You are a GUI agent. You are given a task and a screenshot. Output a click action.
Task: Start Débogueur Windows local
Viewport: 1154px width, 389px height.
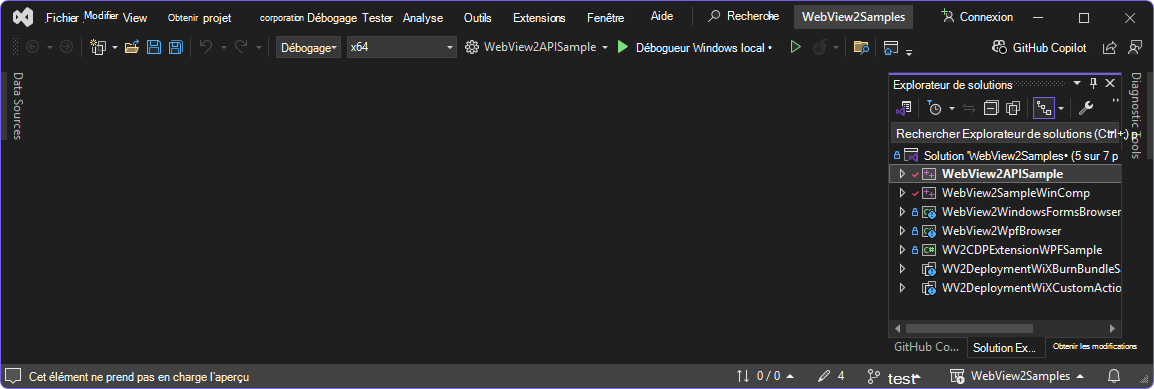click(x=694, y=48)
